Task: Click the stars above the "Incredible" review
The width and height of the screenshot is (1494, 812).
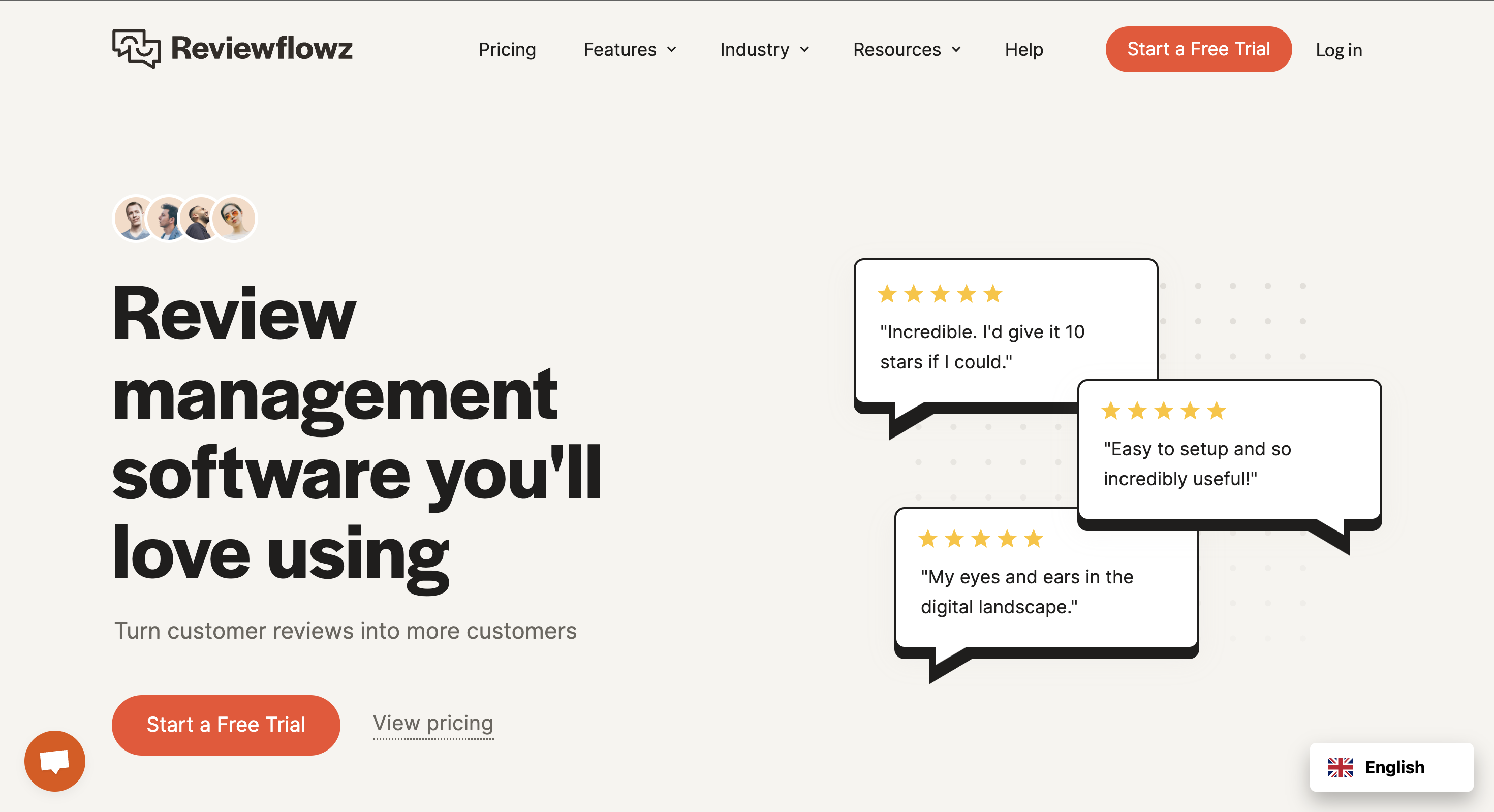Action: pyautogui.click(x=940, y=294)
